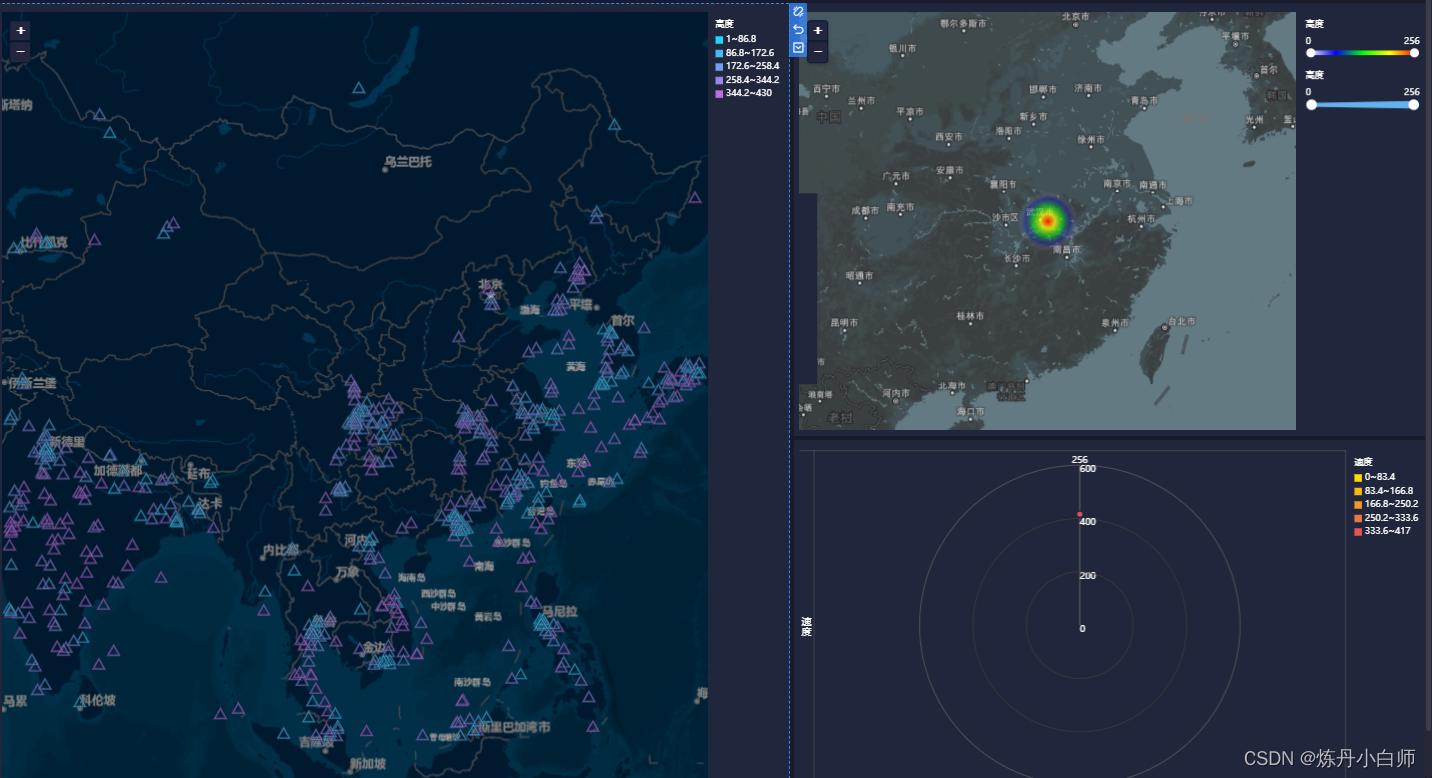
Task: Open the box-select tool icon
Action: coord(797,47)
